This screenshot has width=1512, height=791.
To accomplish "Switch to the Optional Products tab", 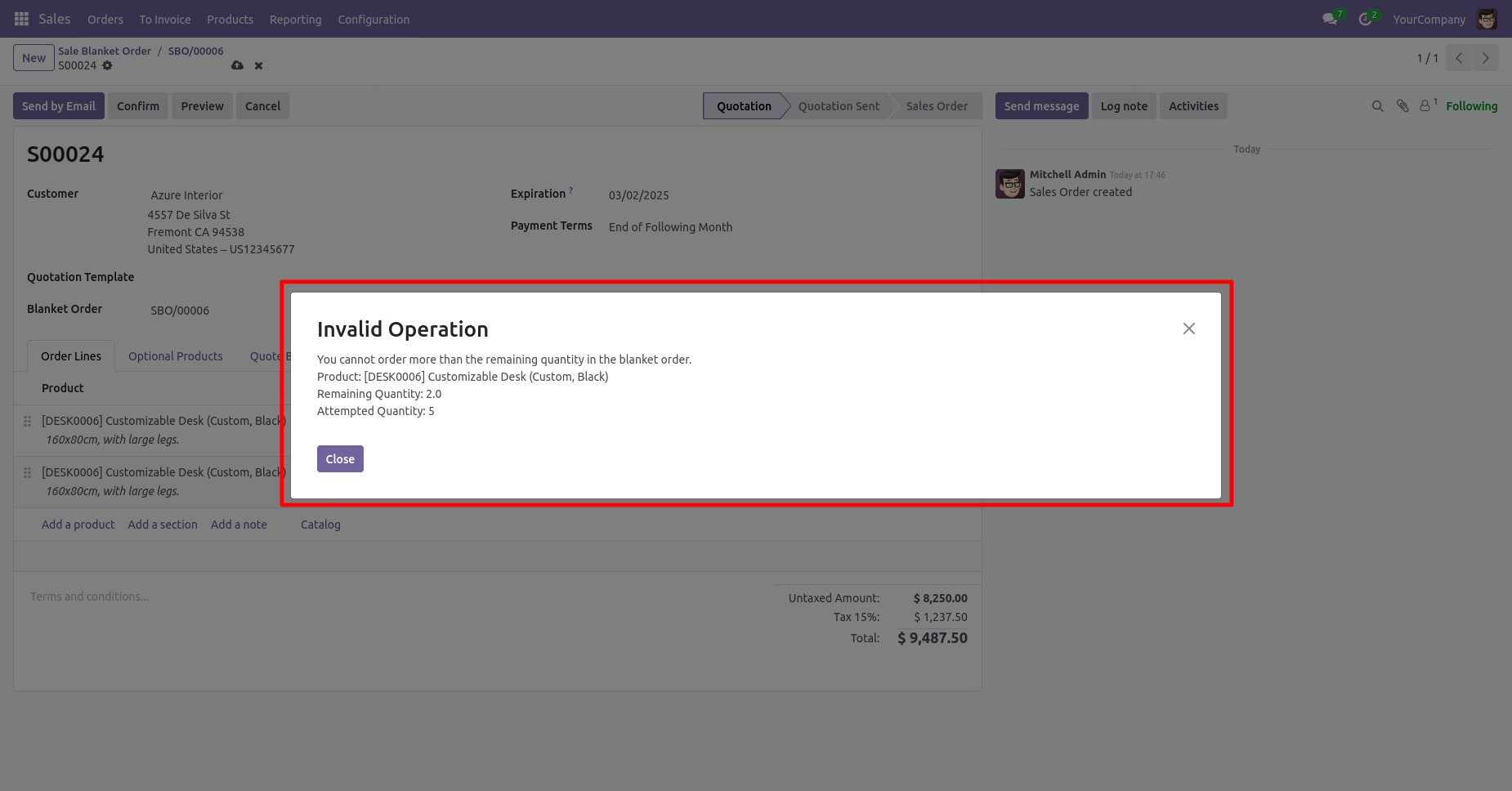I will [175, 356].
